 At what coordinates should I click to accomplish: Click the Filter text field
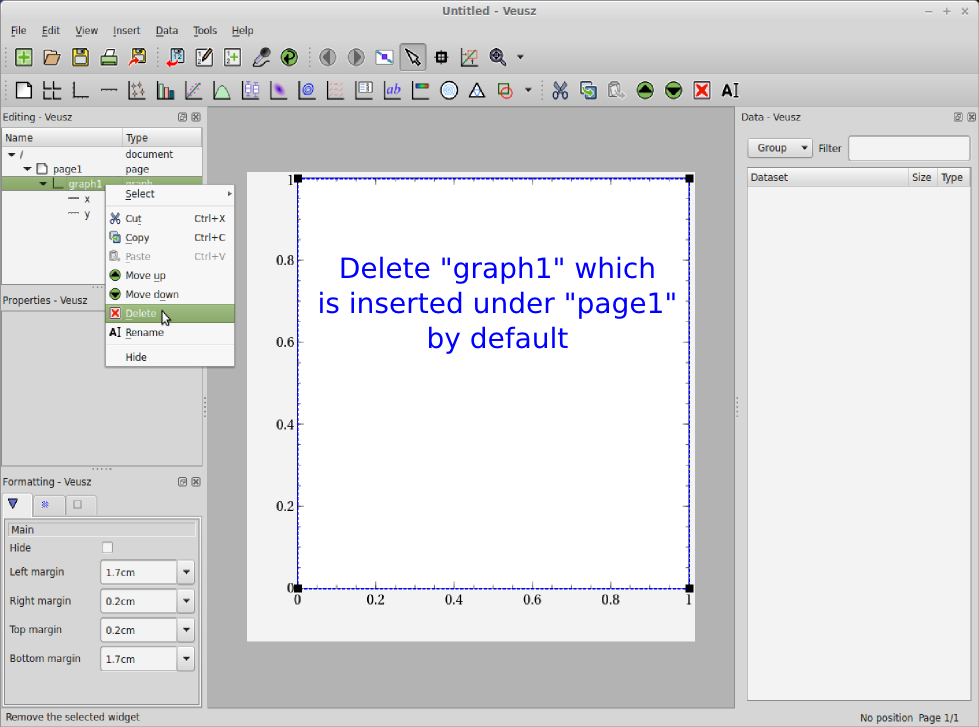click(908, 148)
